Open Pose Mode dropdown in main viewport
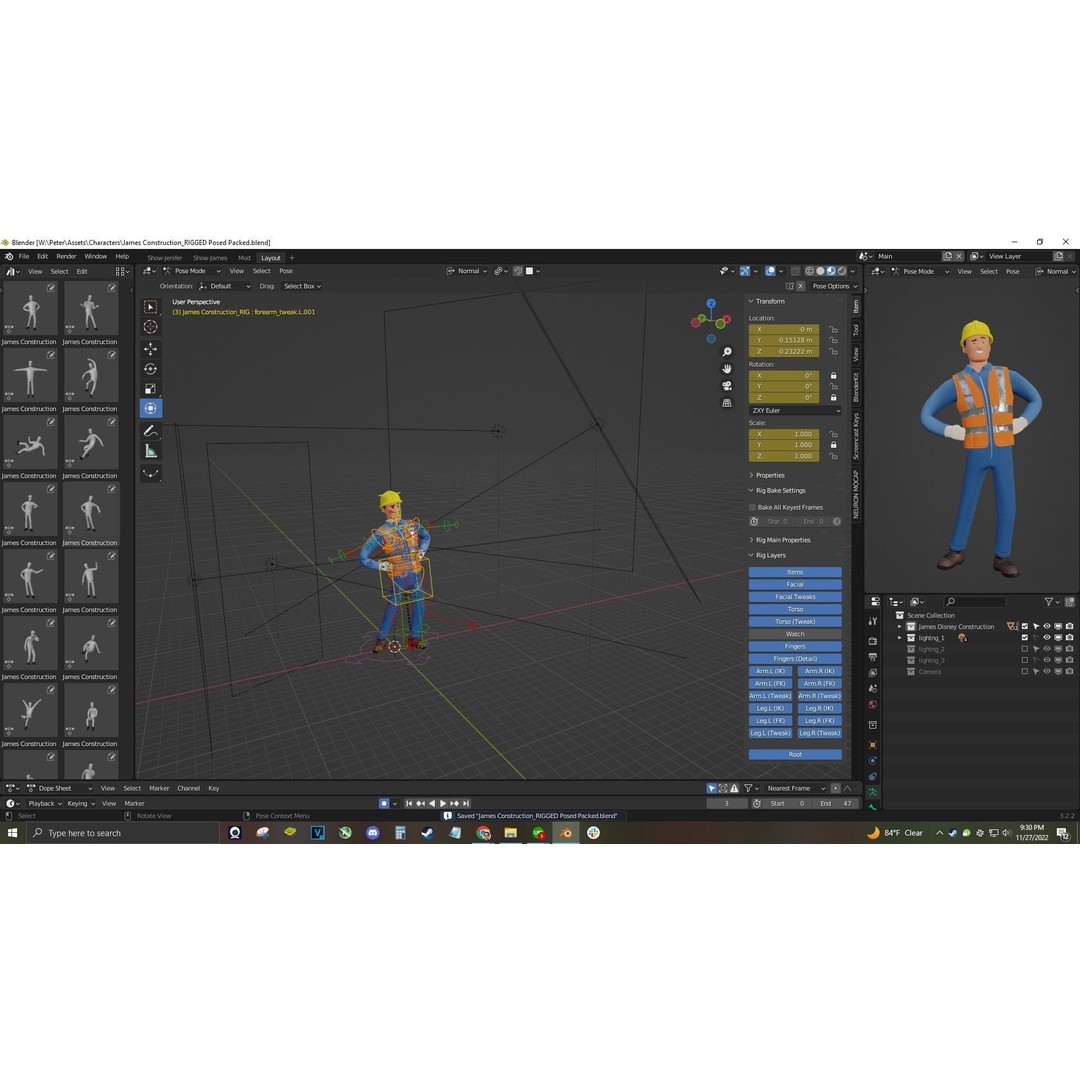1080x1080 pixels. point(191,271)
